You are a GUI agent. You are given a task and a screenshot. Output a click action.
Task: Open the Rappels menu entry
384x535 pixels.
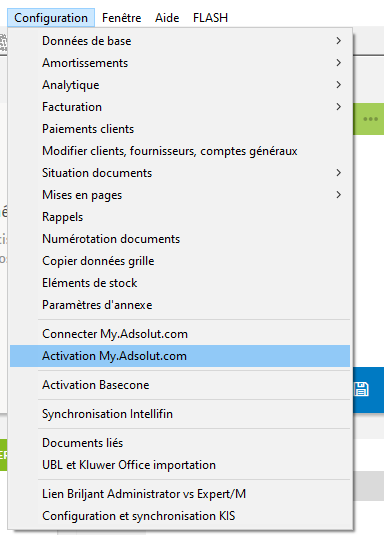pos(180,217)
